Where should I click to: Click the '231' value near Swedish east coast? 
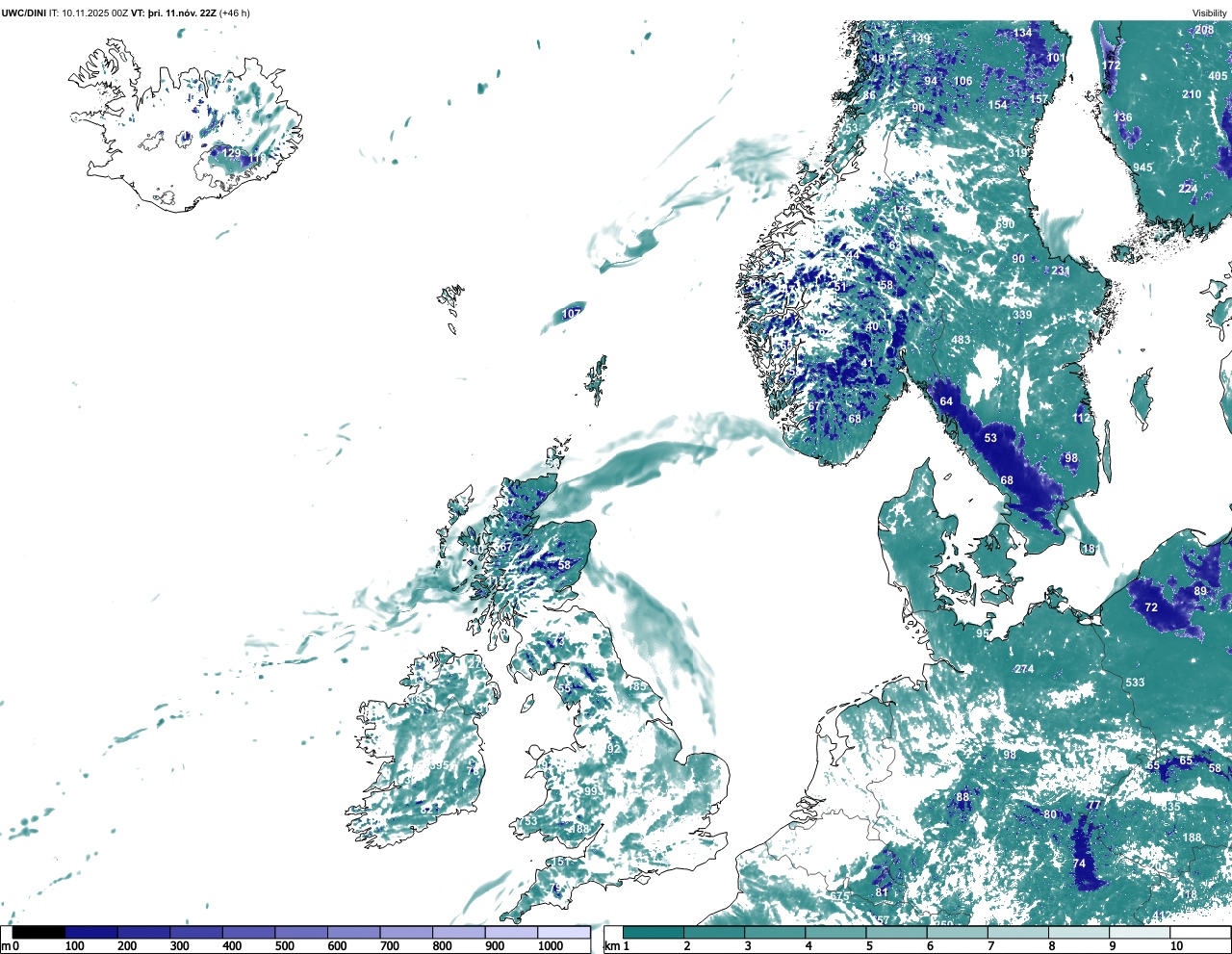coord(1061,271)
